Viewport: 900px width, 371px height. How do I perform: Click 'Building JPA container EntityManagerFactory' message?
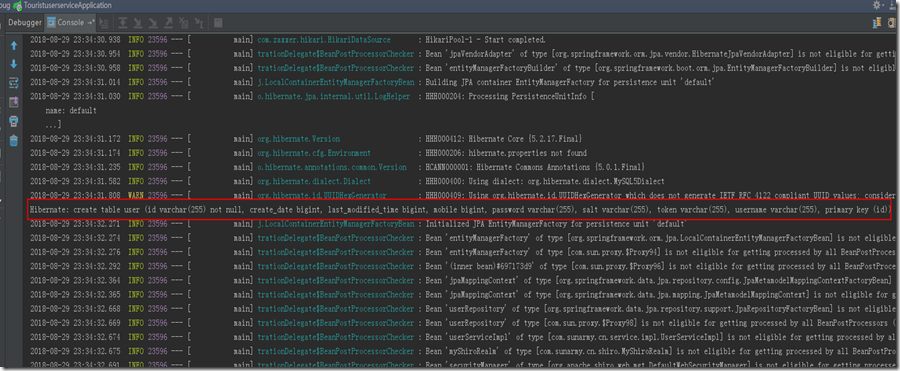[x=569, y=82]
